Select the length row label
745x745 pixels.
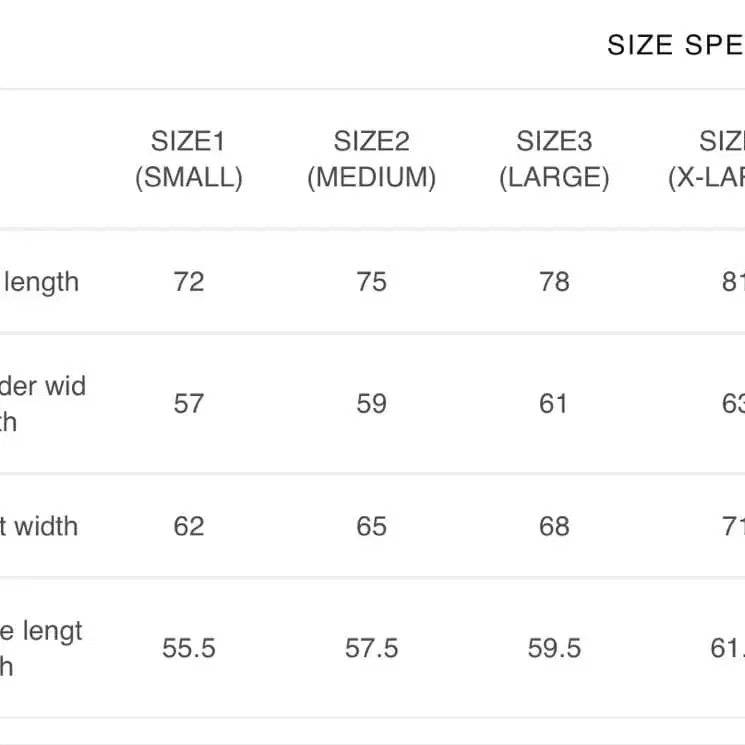tap(40, 282)
